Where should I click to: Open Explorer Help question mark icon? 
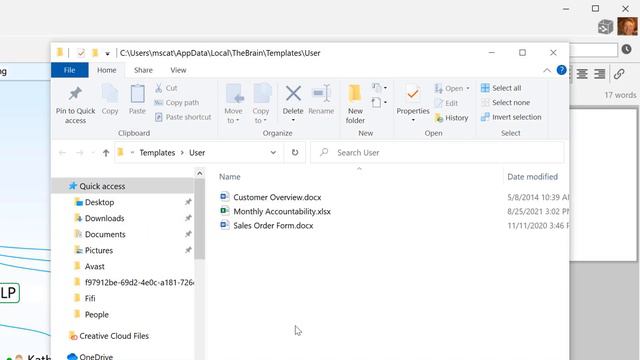point(562,70)
